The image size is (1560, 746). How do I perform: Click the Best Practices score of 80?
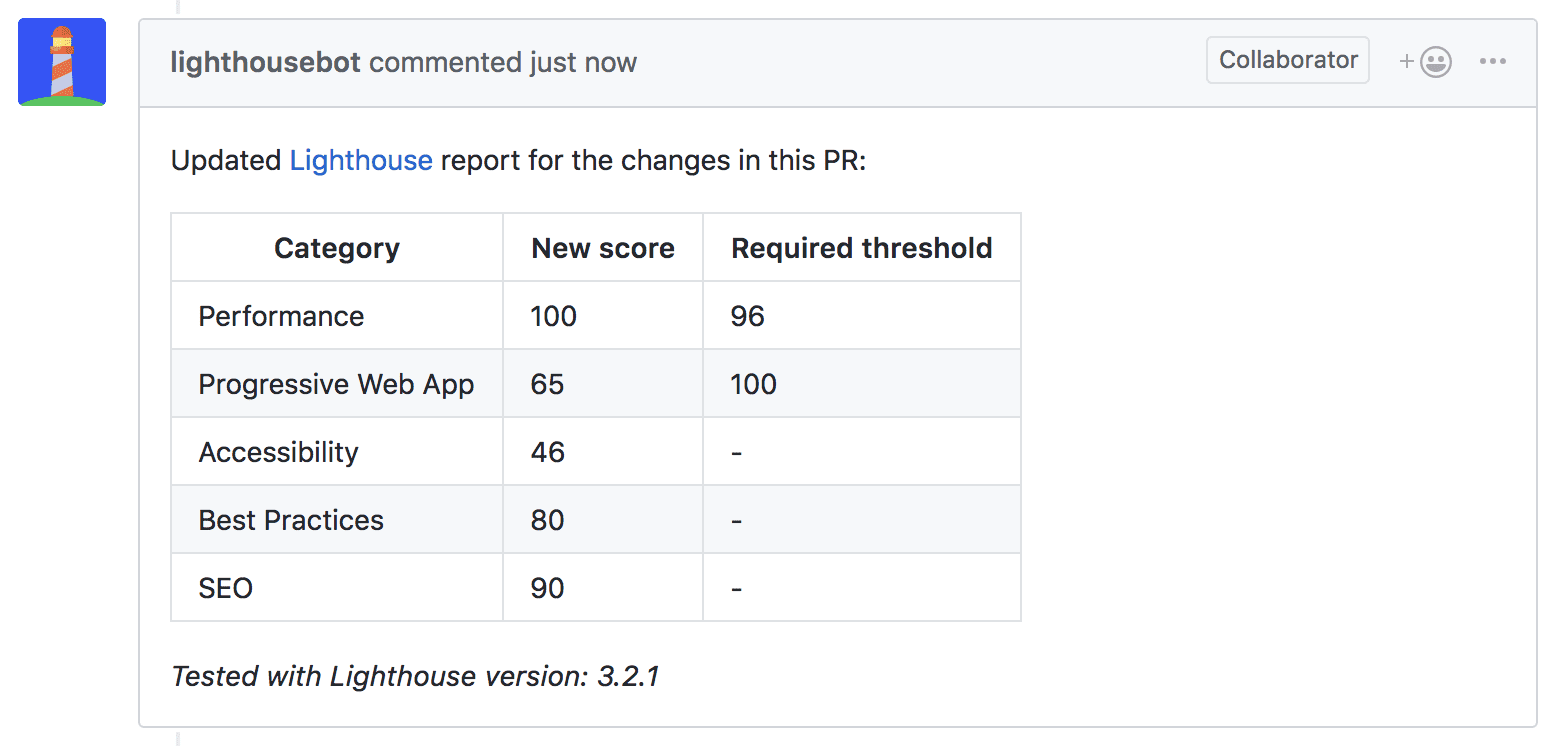546,519
